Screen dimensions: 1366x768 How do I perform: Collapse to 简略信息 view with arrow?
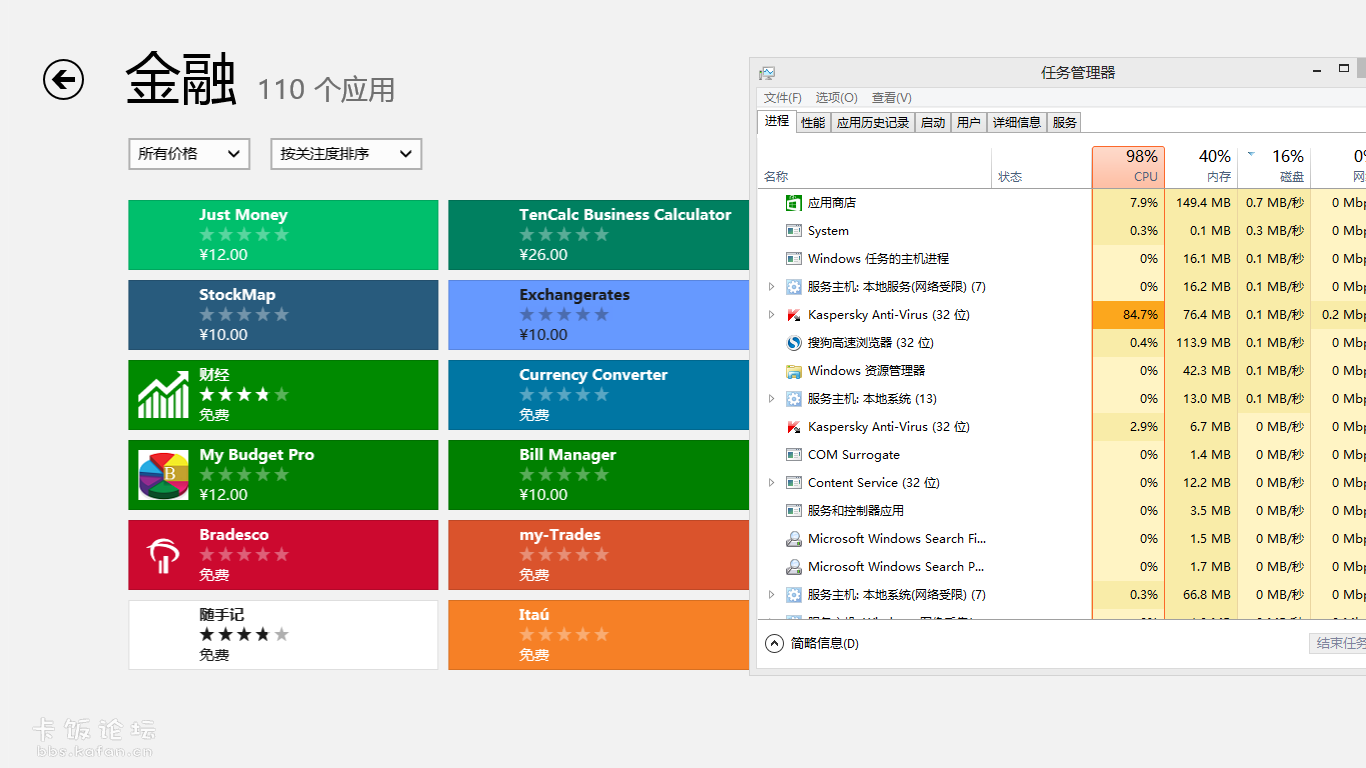pyautogui.click(x=774, y=643)
